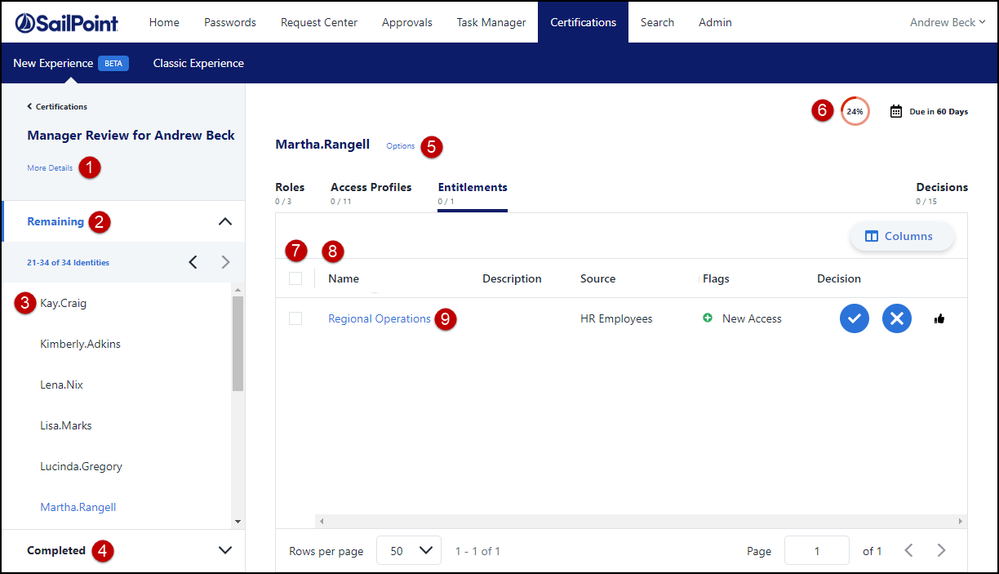Check the Regional Operations row checkbox
This screenshot has height=574, width=999.
295,319
